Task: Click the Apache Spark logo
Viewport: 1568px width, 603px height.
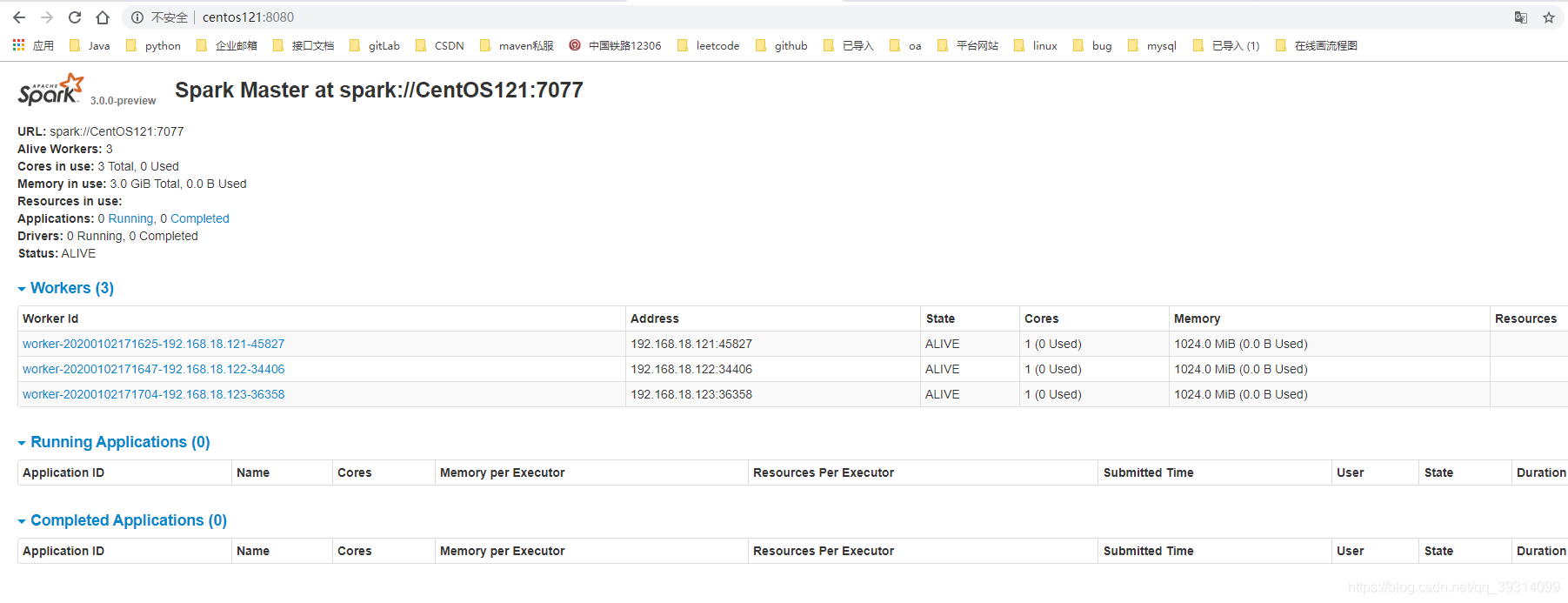Action: point(50,90)
